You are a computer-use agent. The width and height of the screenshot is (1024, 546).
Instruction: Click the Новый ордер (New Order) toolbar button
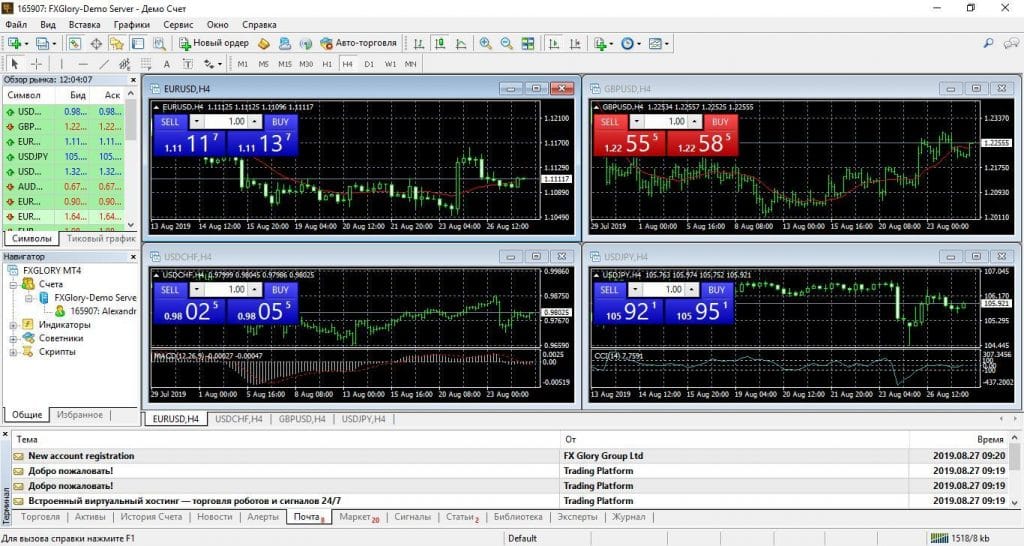tap(214, 43)
